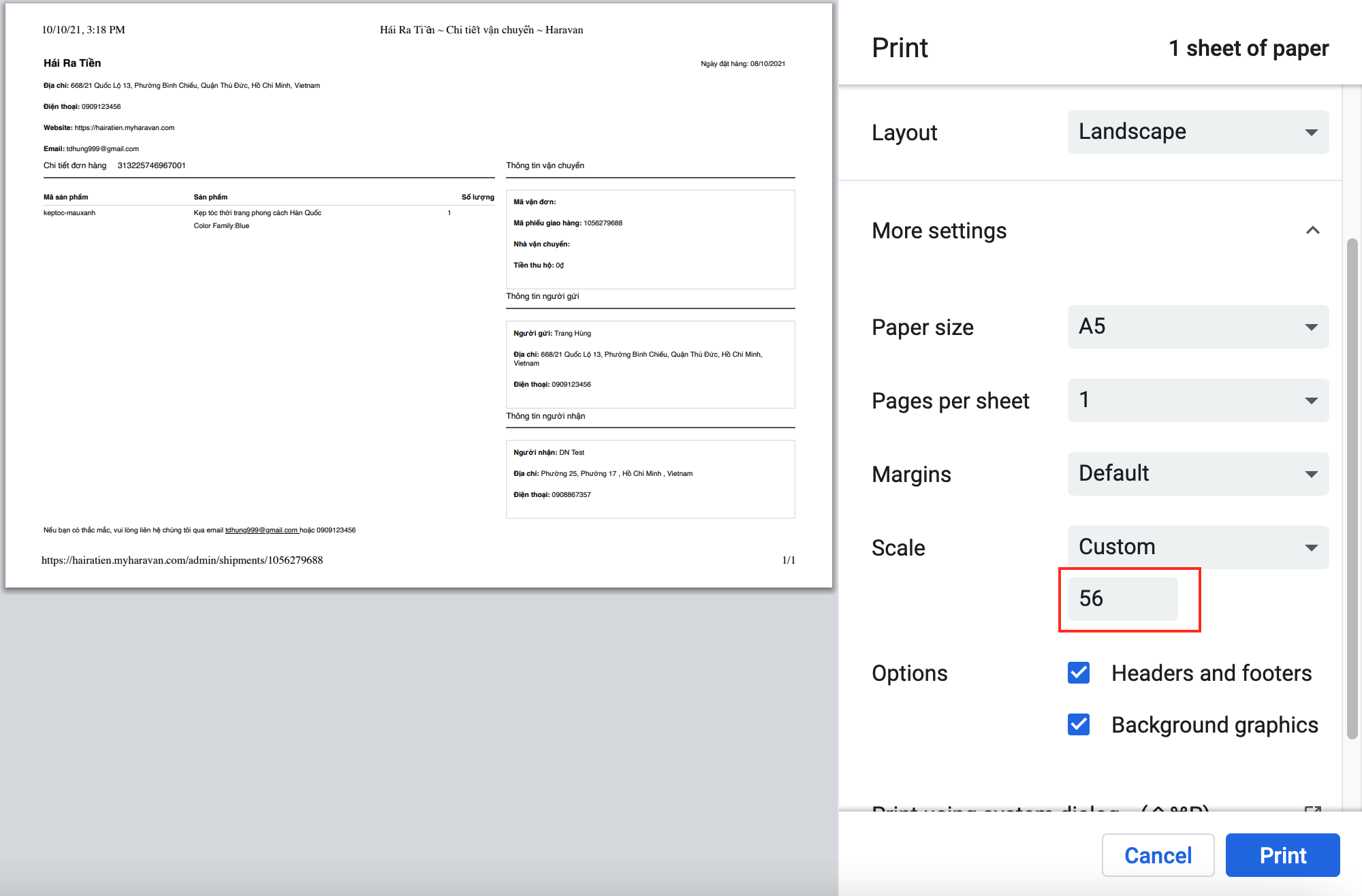Image resolution: width=1362 pixels, height=896 pixels.
Task: Click the landscape page preview thumbnail
Action: point(418,295)
